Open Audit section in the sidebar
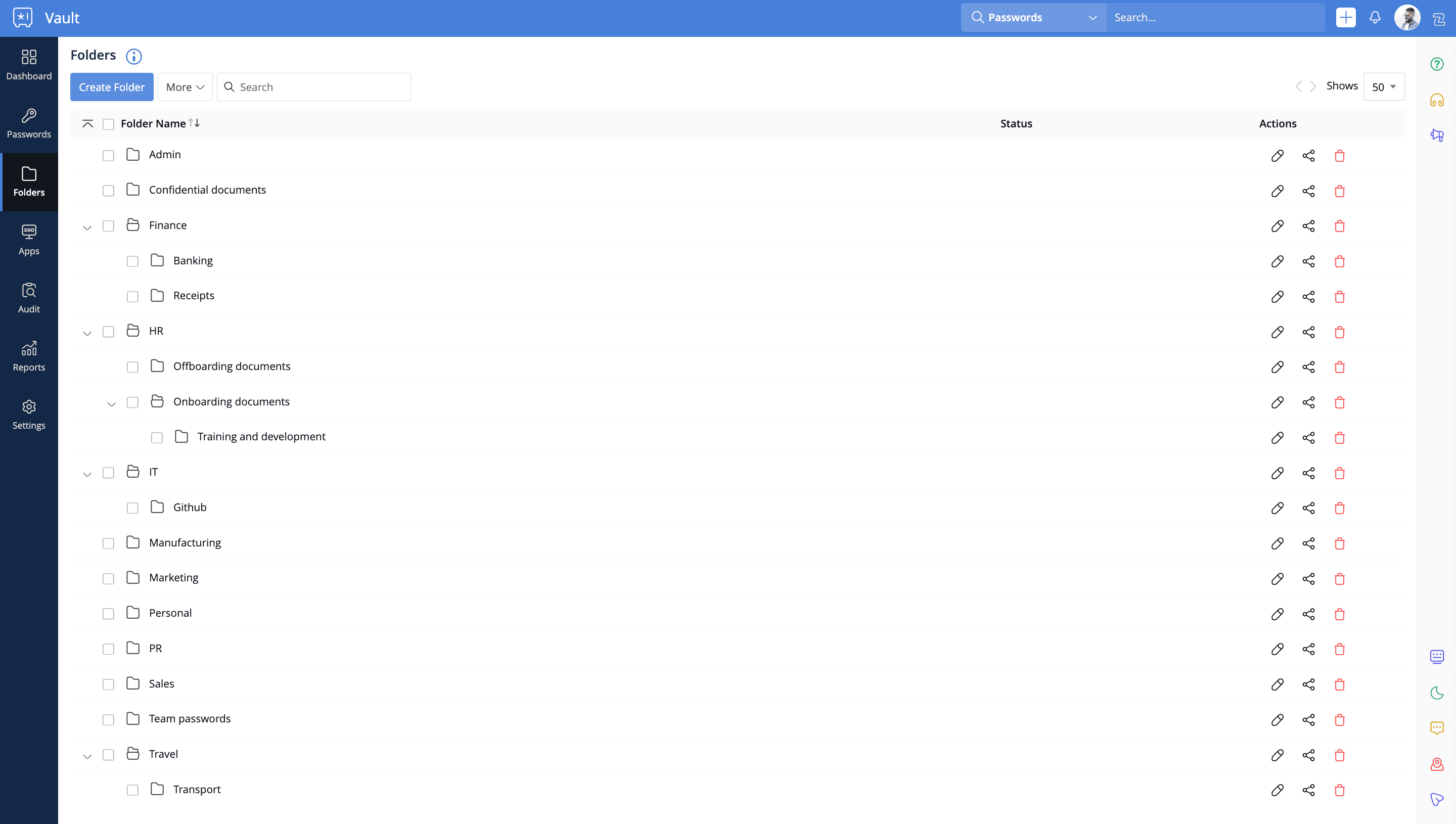Screen dimensions: 1456x824 click(x=29, y=298)
